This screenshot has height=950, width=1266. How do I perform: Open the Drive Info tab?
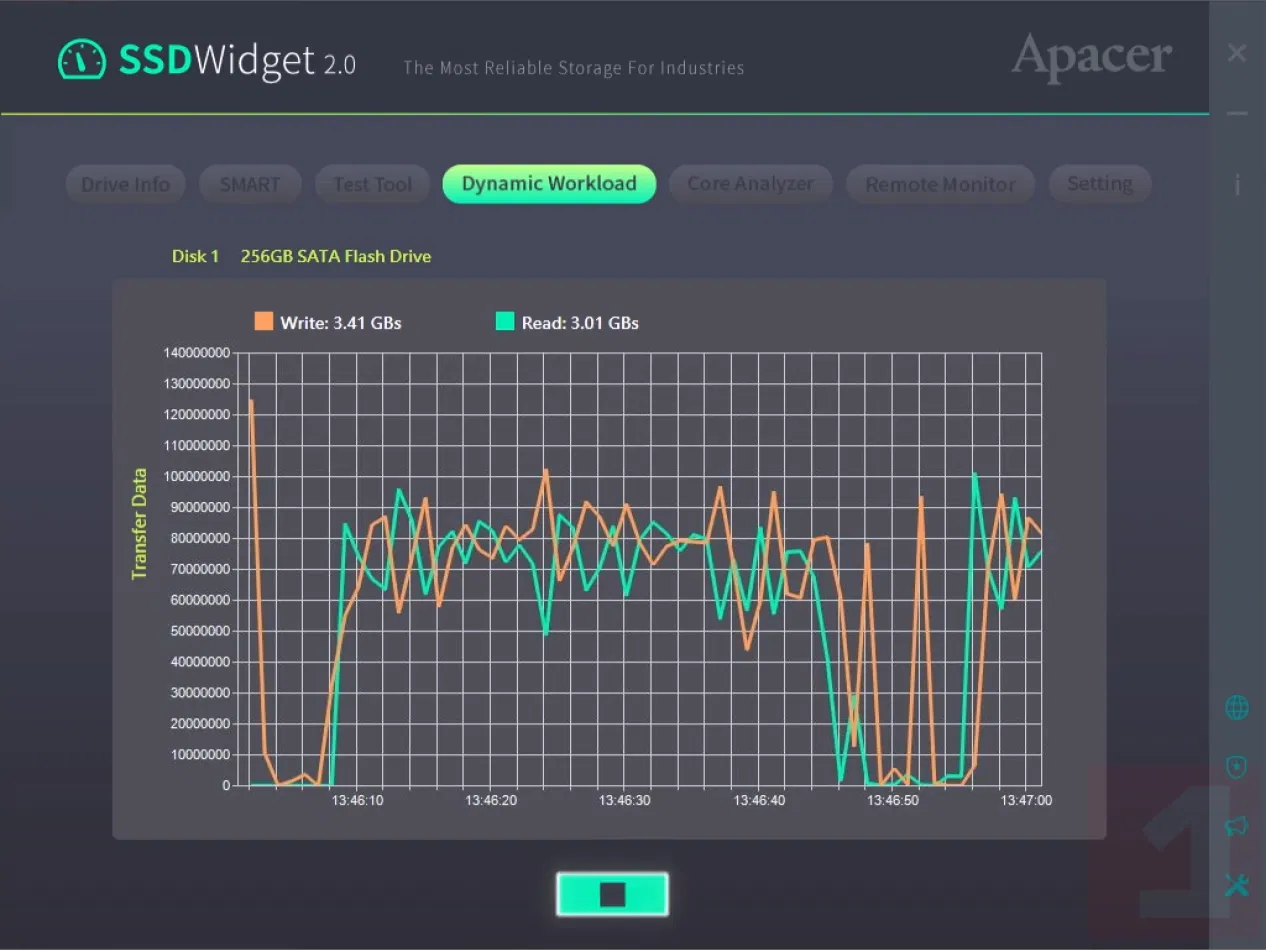(126, 184)
